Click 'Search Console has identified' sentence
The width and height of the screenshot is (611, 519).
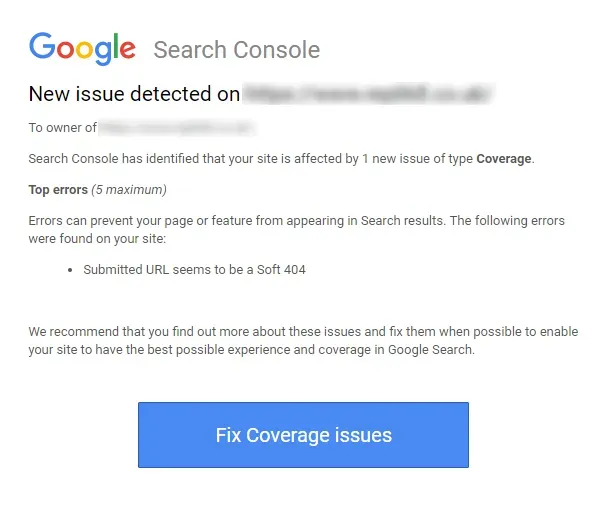[281, 159]
